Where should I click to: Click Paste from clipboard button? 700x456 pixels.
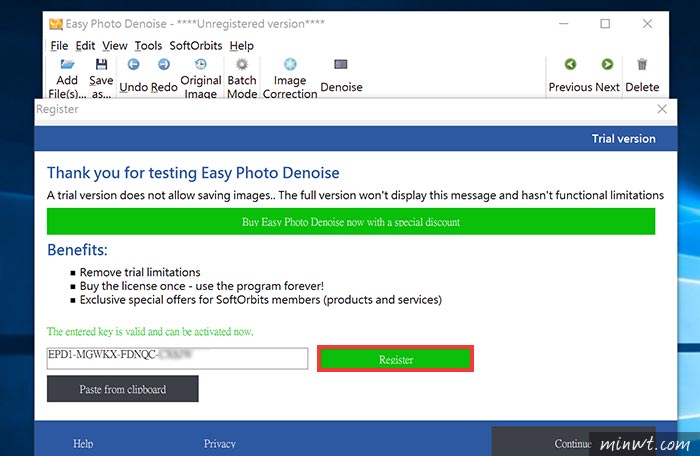123,389
